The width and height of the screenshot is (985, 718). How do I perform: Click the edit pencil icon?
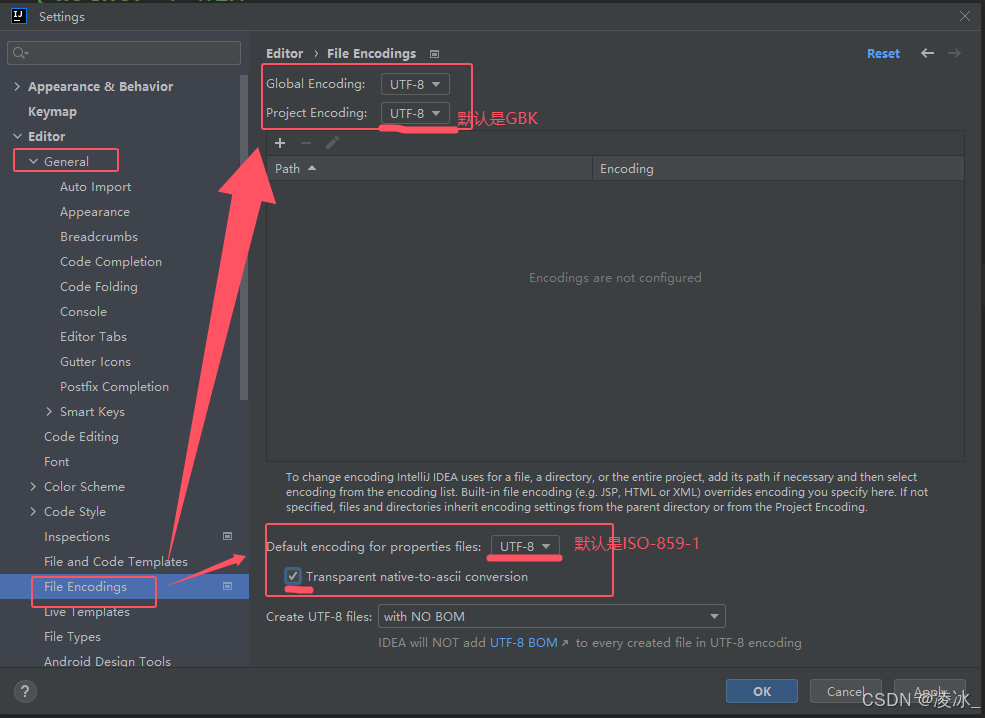[x=332, y=143]
